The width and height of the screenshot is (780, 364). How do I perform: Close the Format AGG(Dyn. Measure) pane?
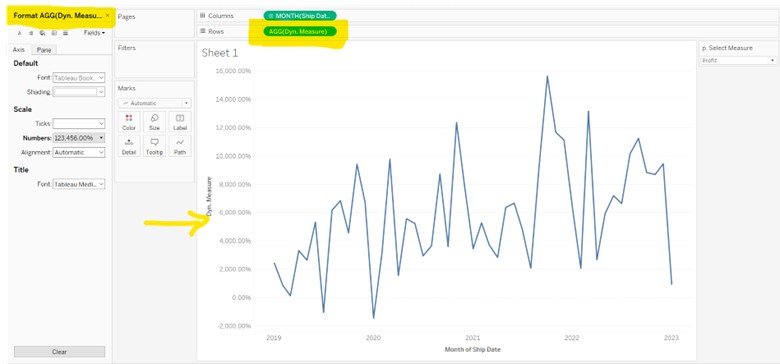tap(107, 16)
